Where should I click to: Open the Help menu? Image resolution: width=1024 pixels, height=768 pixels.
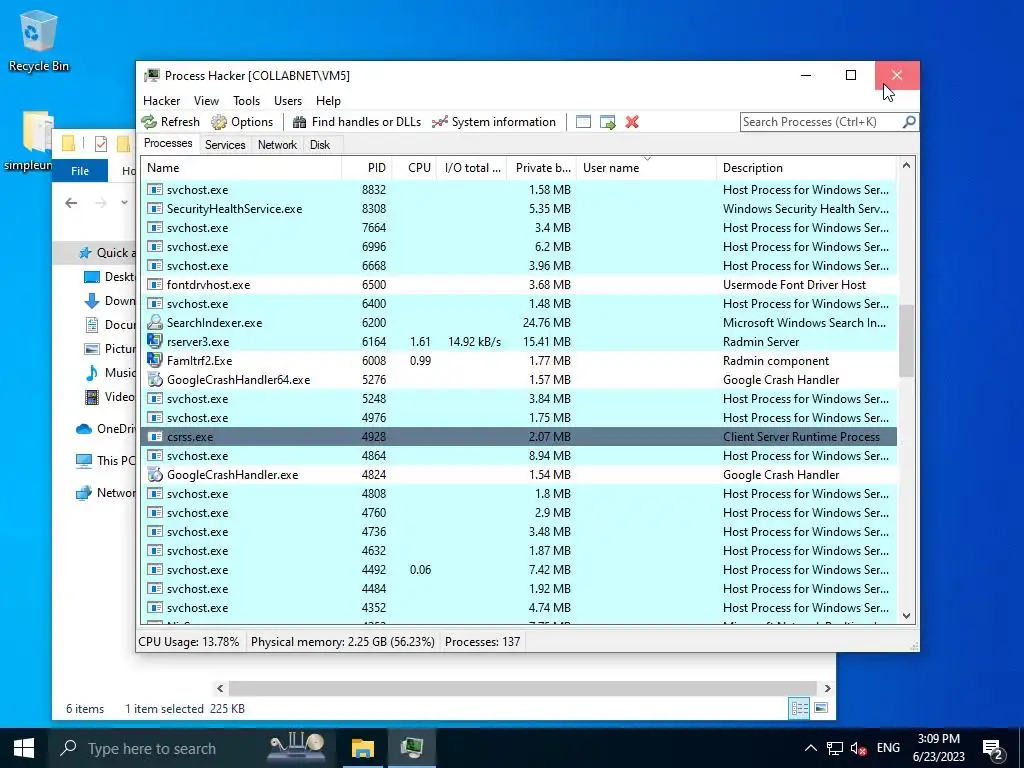(x=328, y=101)
